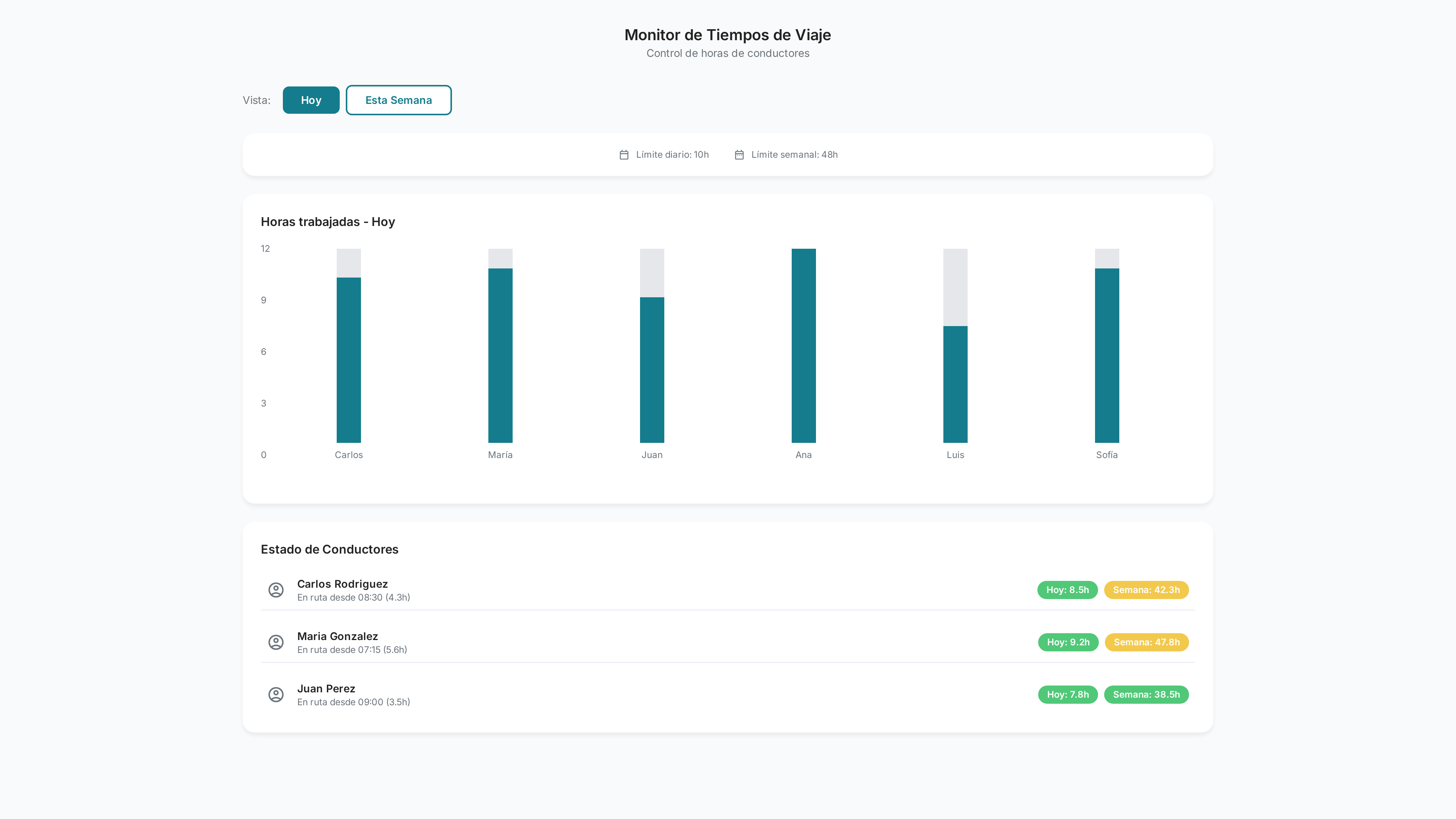Click Carlos Rodriguez's user avatar icon

[x=276, y=590]
